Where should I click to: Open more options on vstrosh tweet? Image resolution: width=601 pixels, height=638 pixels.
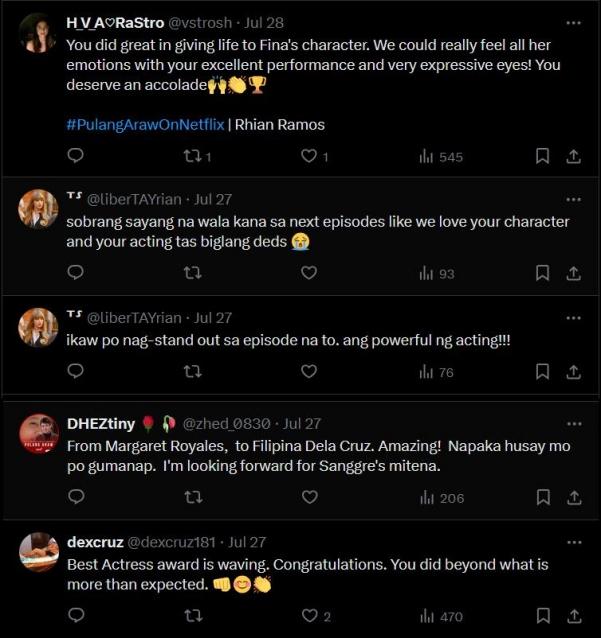point(573,22)
